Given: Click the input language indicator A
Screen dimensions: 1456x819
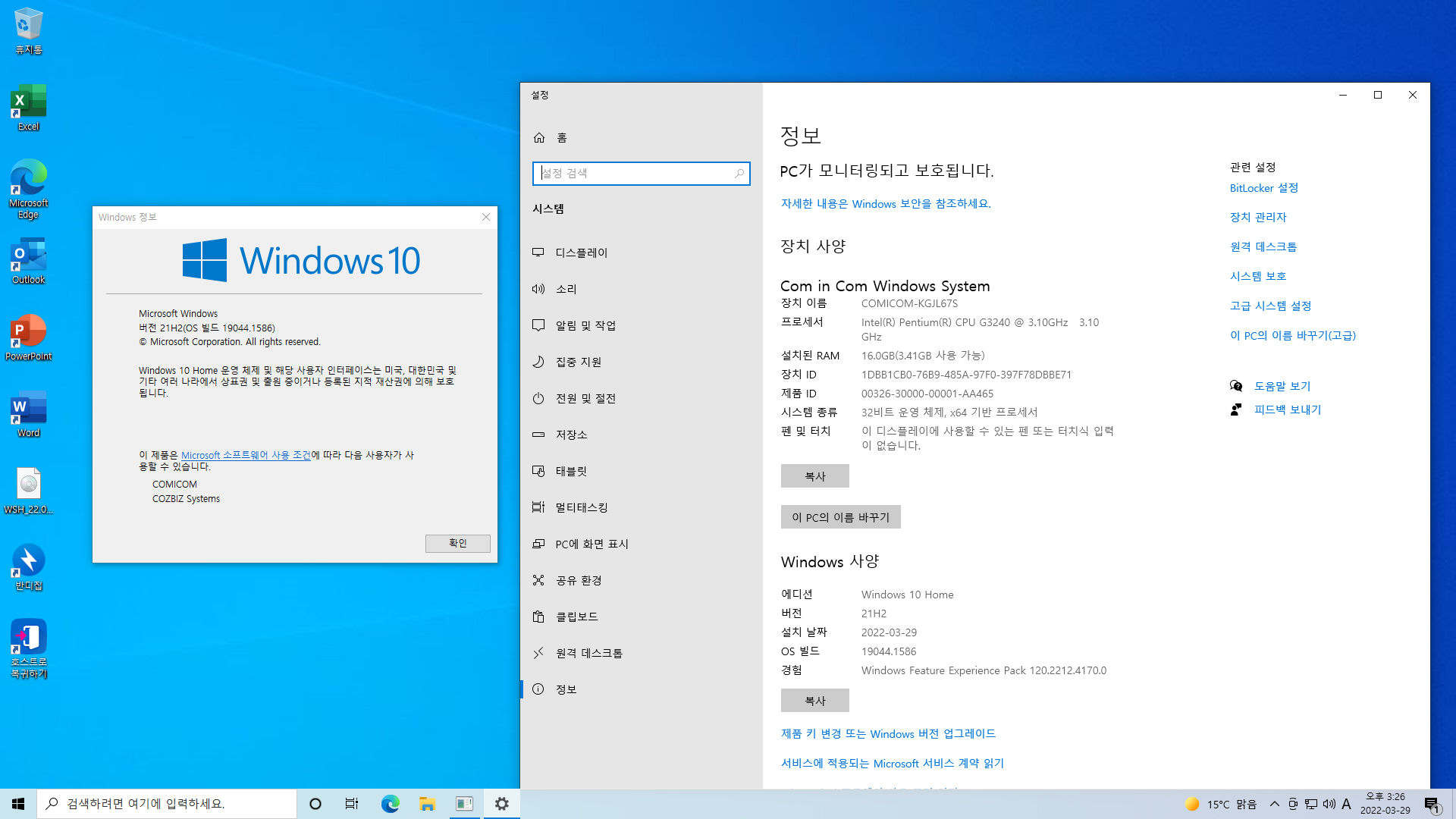Looking at the screenshot, I should tap(1347, 804).
